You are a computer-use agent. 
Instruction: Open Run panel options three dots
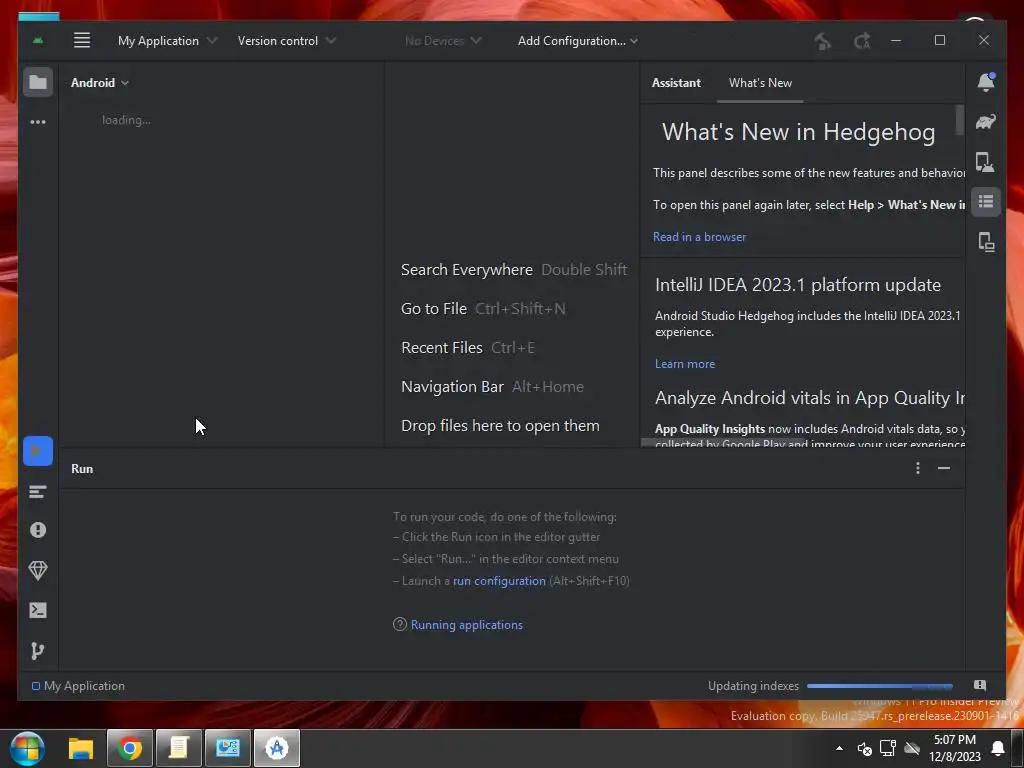[918, 468]
